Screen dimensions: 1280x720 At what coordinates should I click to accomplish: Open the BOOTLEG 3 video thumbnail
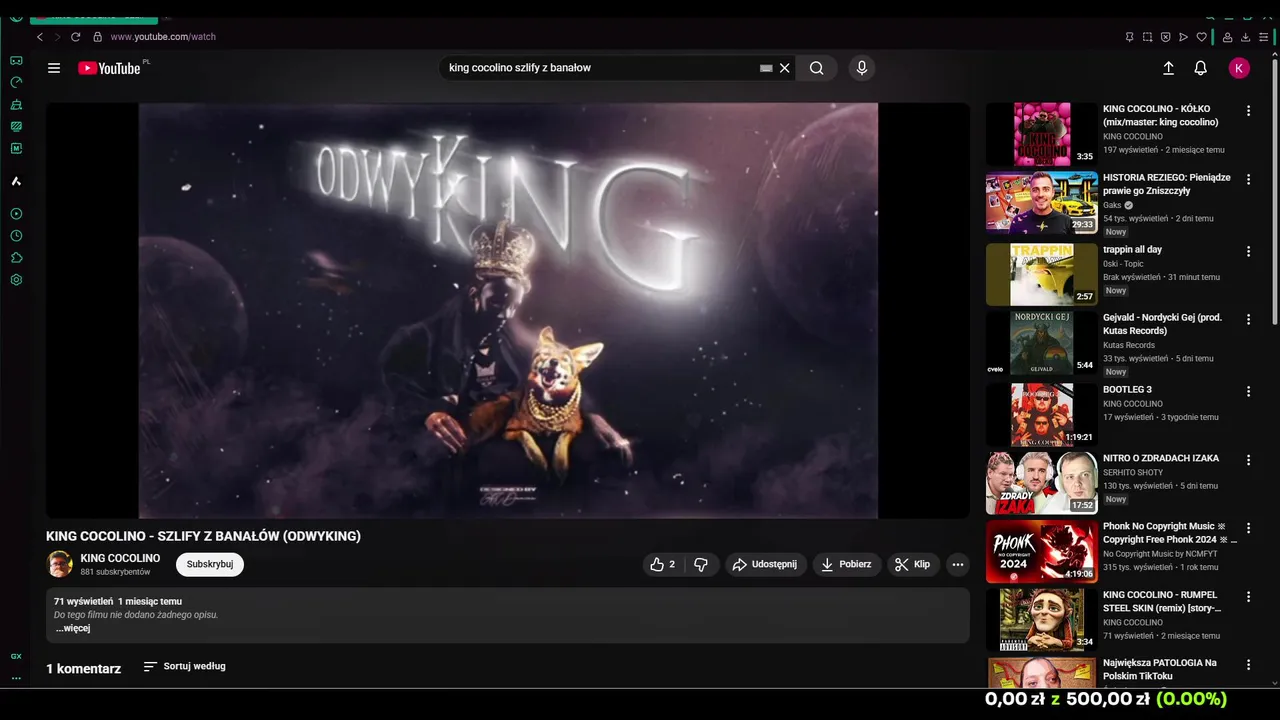point(1042,414)
